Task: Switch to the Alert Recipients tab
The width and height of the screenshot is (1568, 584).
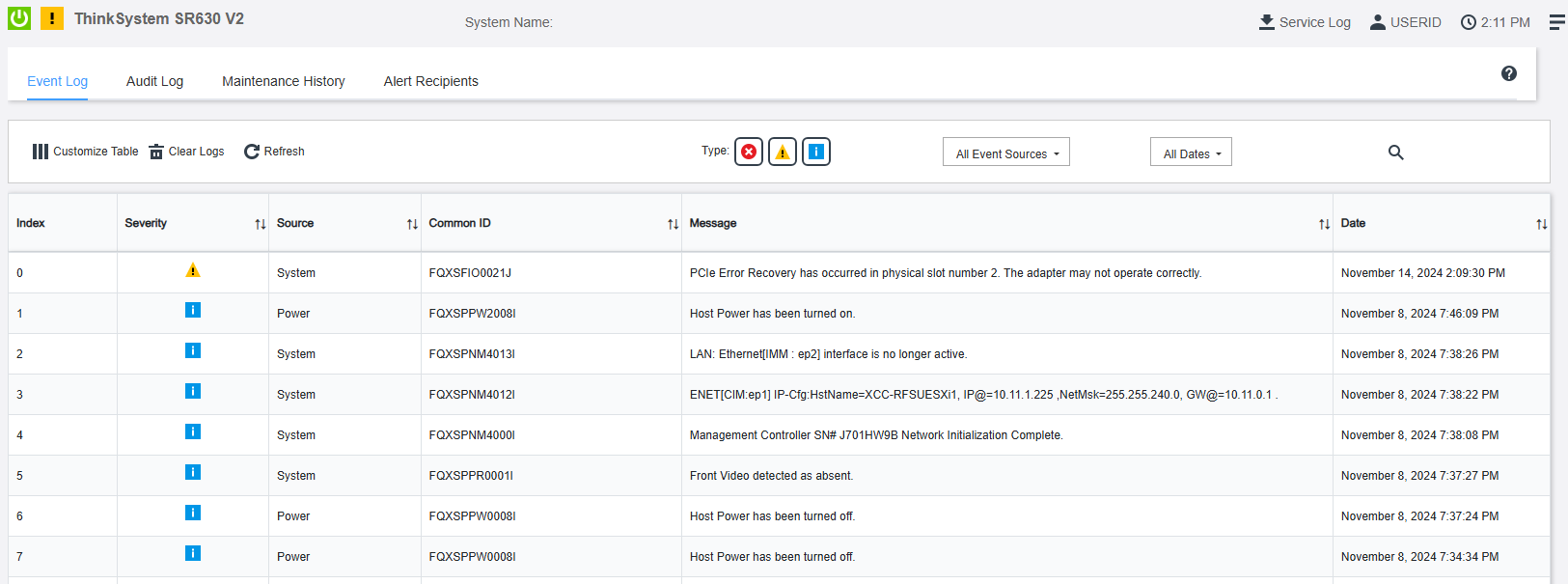Action: [431, 81]
